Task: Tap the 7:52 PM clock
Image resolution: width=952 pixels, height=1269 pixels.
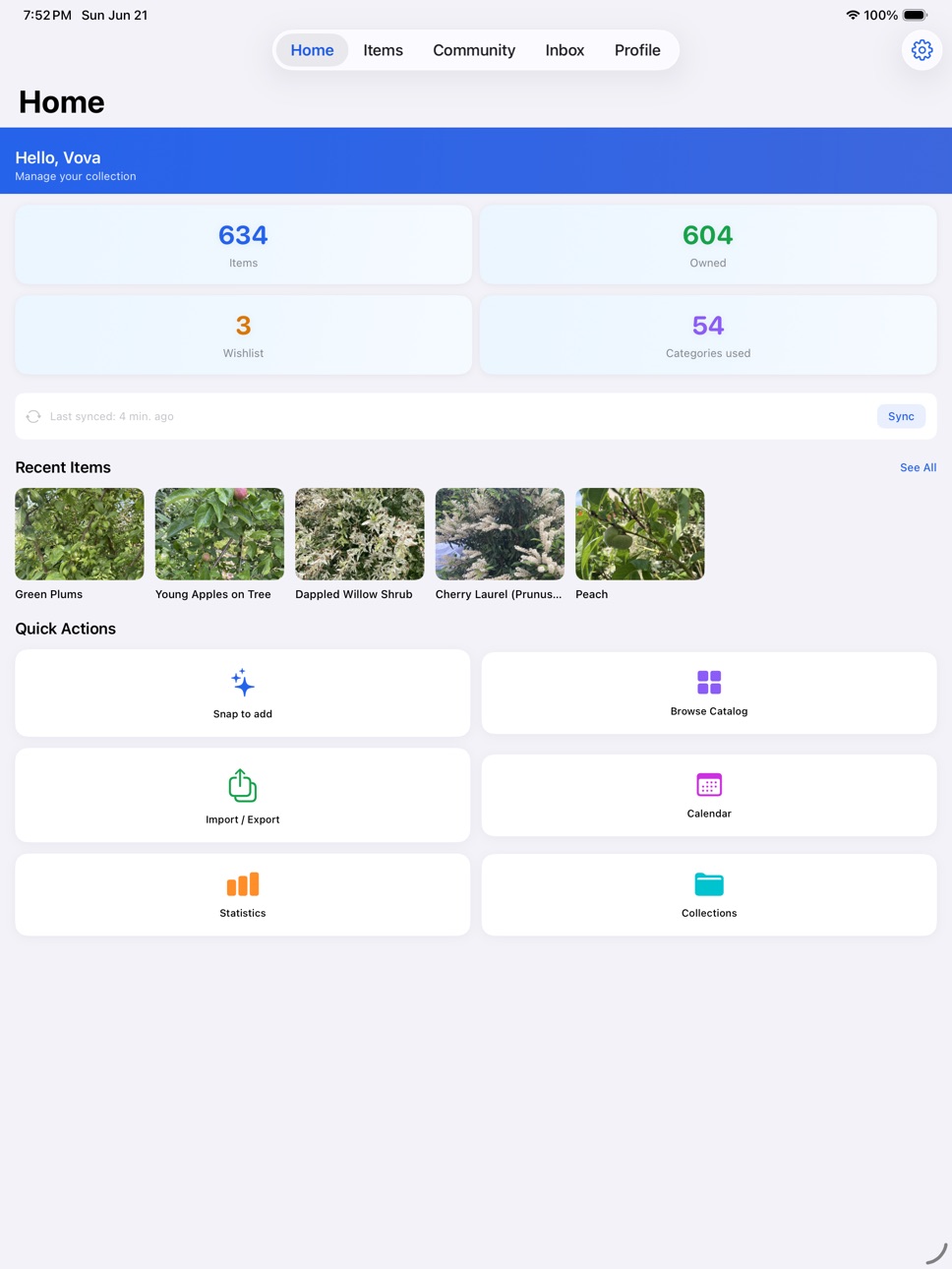Action: [x=47, y=15]
